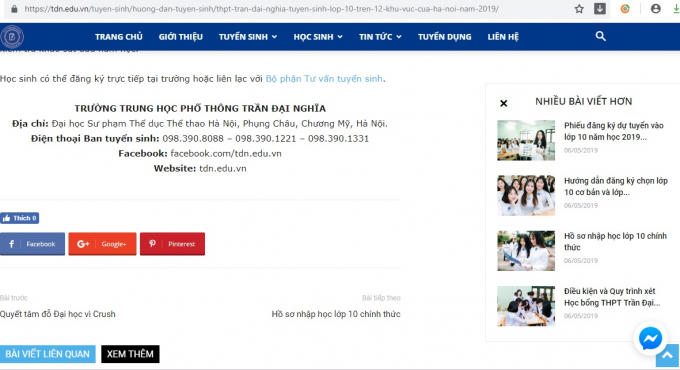The width and height of the screenshot is (680, 370).
Task: Open next post 'Hồ sơ nhập học lớp 10 chính thức'
Action: 336,314
